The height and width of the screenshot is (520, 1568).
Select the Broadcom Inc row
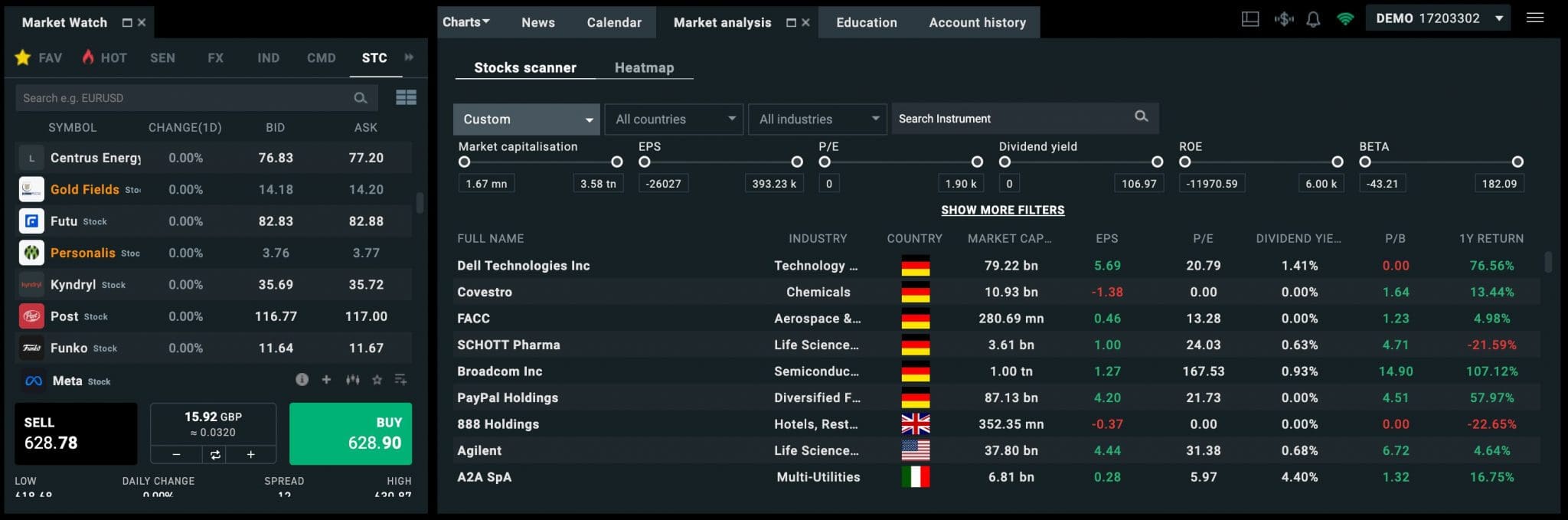pyautogui.click(x=995, y=371)
